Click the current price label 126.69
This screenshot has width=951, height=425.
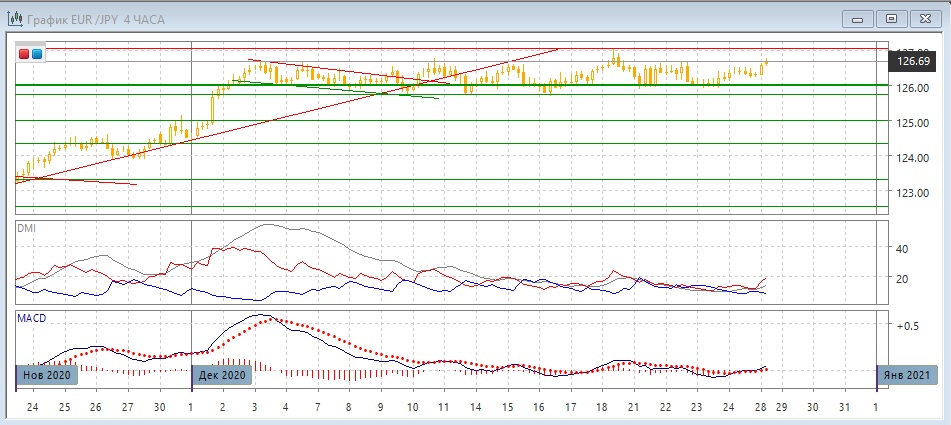pos(909,62)
